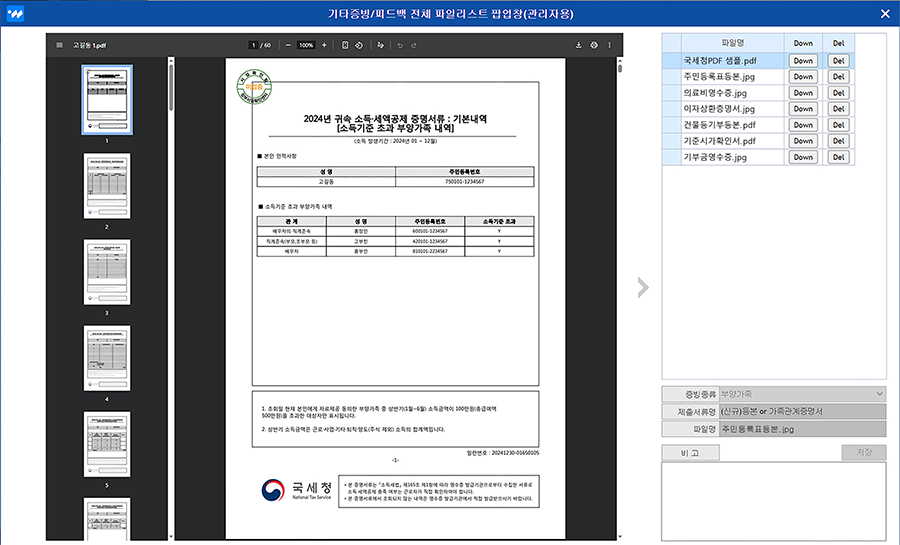Open PDF viewer more actions menu
This screenshot has width=900, height=545.
click(x=610, y=45)
